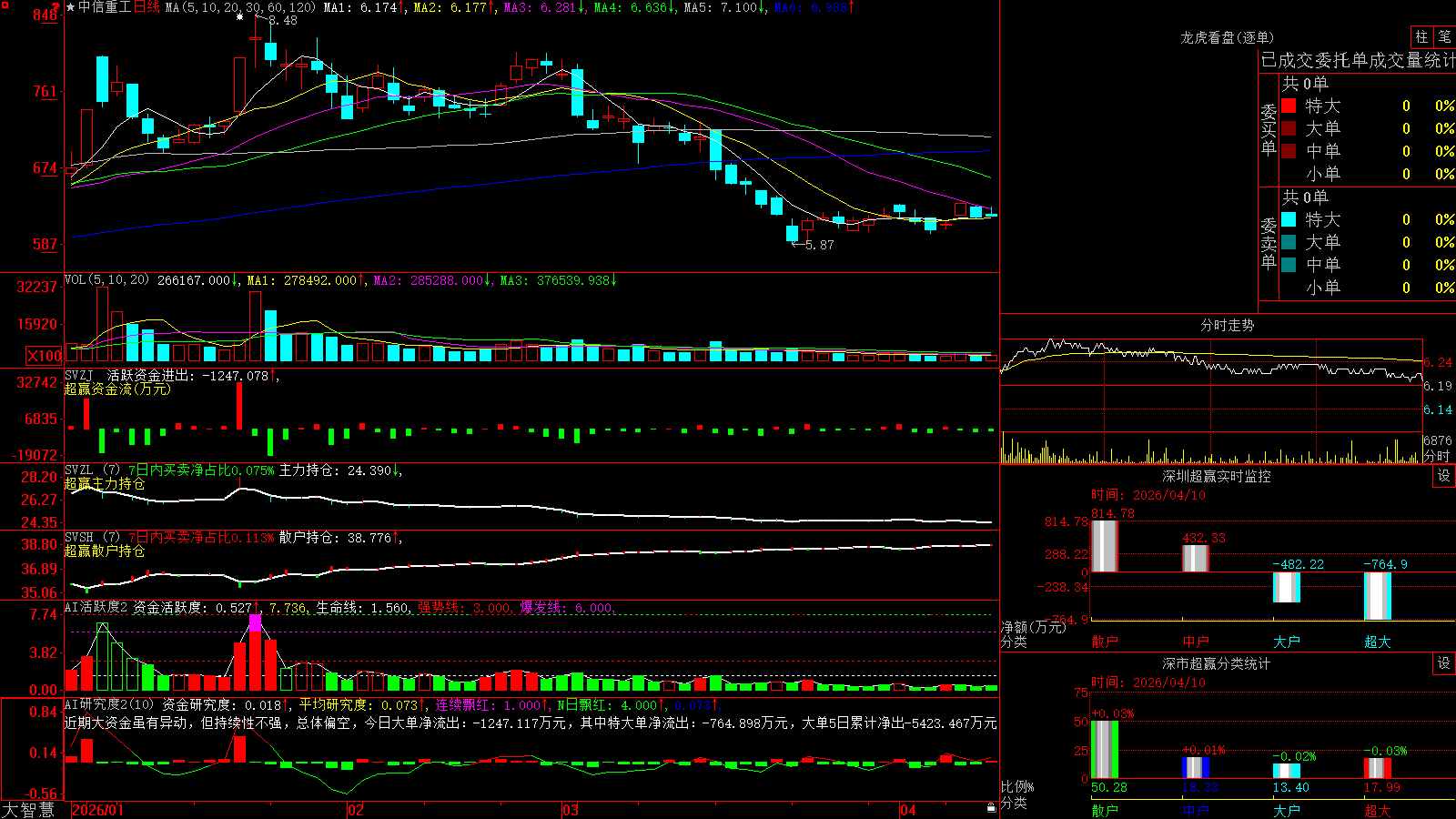Click blue 中户 bar in 深市超赢分类统计
The image size is (1456, 819).
pyautogui.click(x=1196, y=768)
